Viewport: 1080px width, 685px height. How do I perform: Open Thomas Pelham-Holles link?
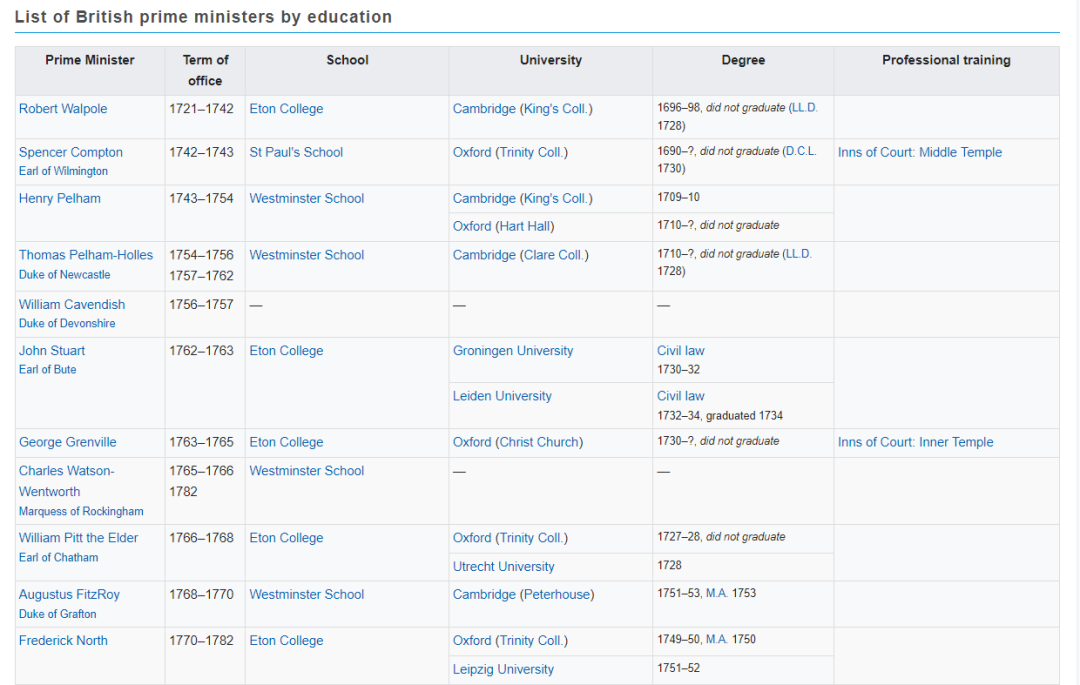(x=85, y=255)
